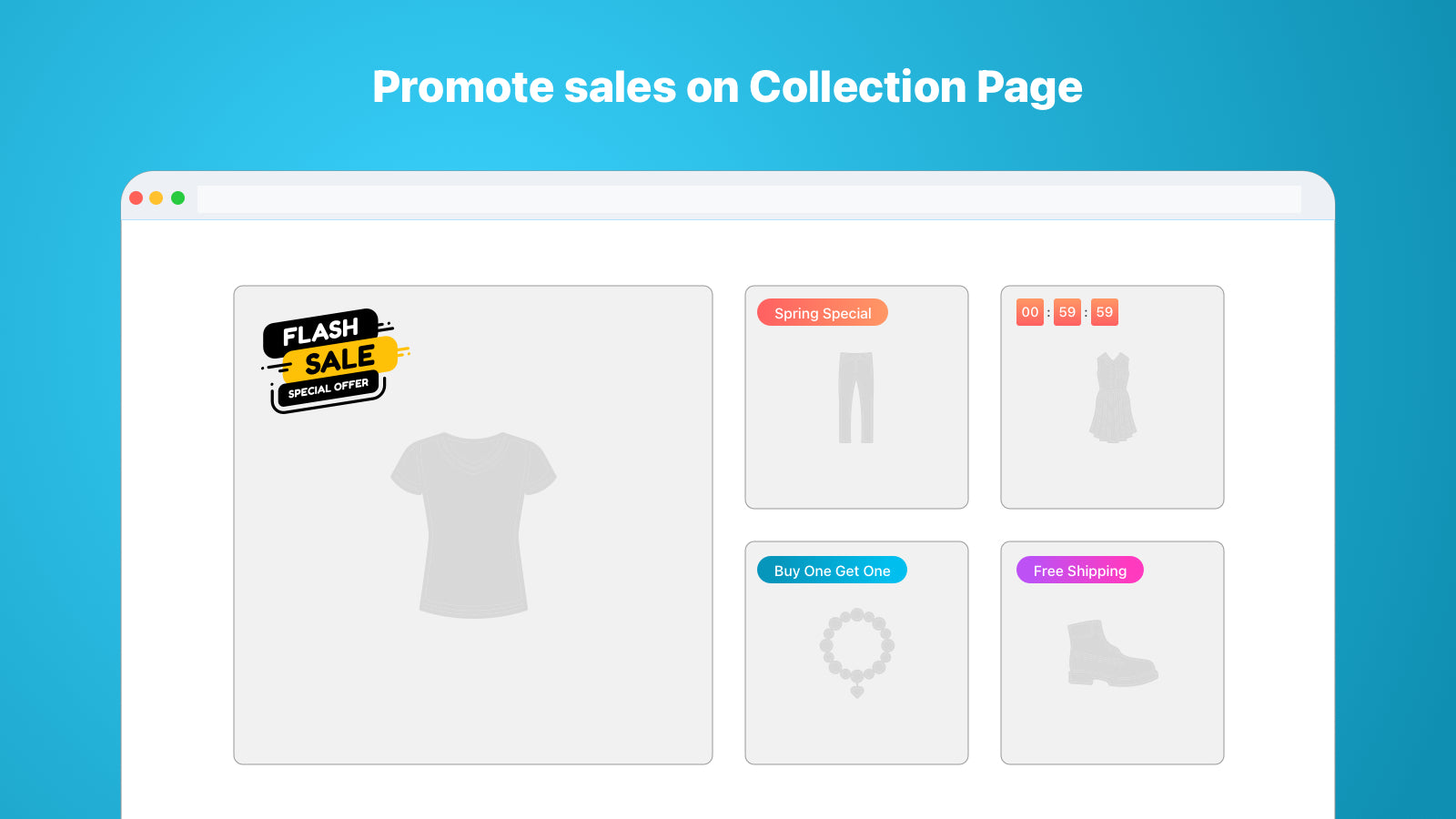This screenshot has height=819, width=1456.
Task: Click the Promote sales on Collection Page heading
Action: click(x=727, y=87)
